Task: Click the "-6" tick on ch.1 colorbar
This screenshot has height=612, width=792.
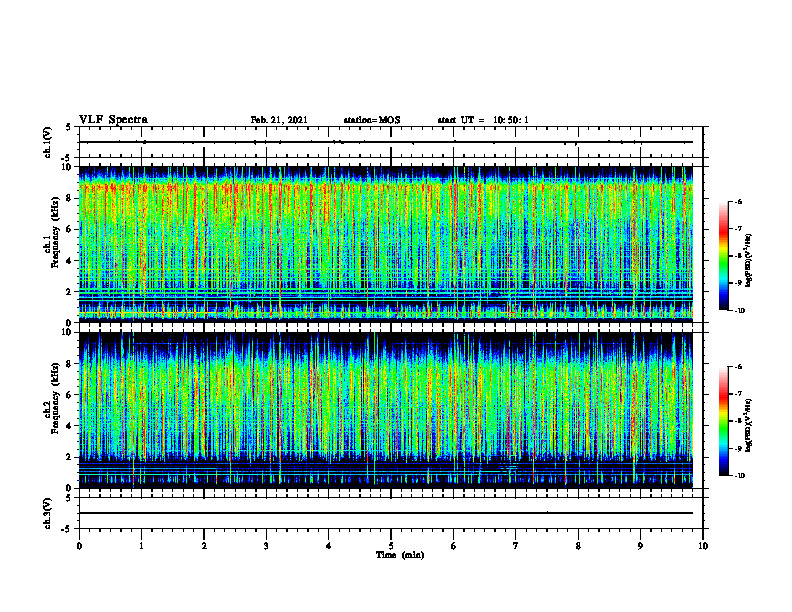Action: [x=738, y=202]
